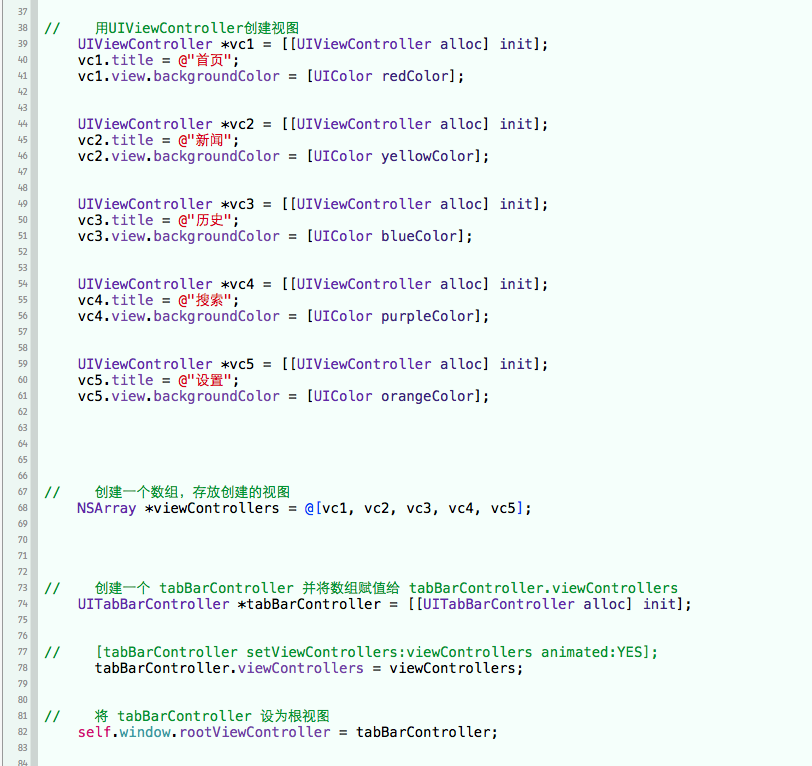Click 'NSArray' on line 68
This screenshot has width=812, height=766.
click(x=106, y=508)
